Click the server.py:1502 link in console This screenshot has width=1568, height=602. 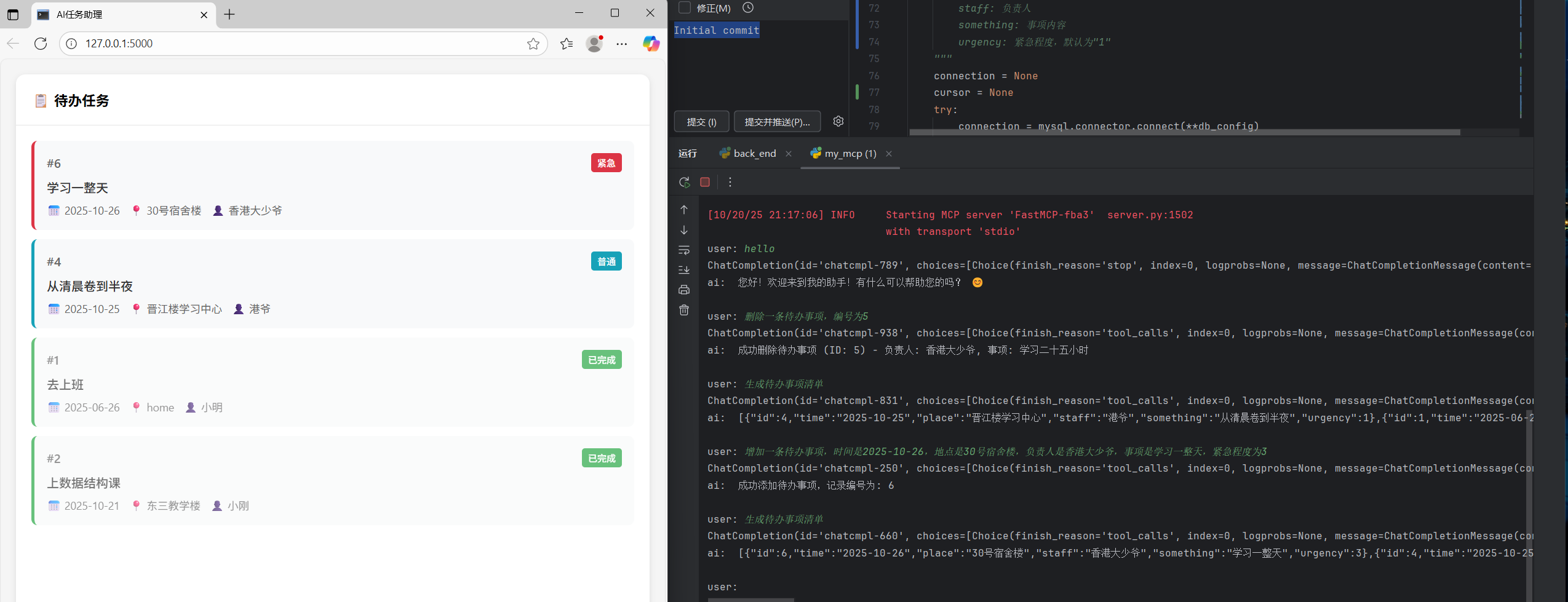click(1150, 215)
